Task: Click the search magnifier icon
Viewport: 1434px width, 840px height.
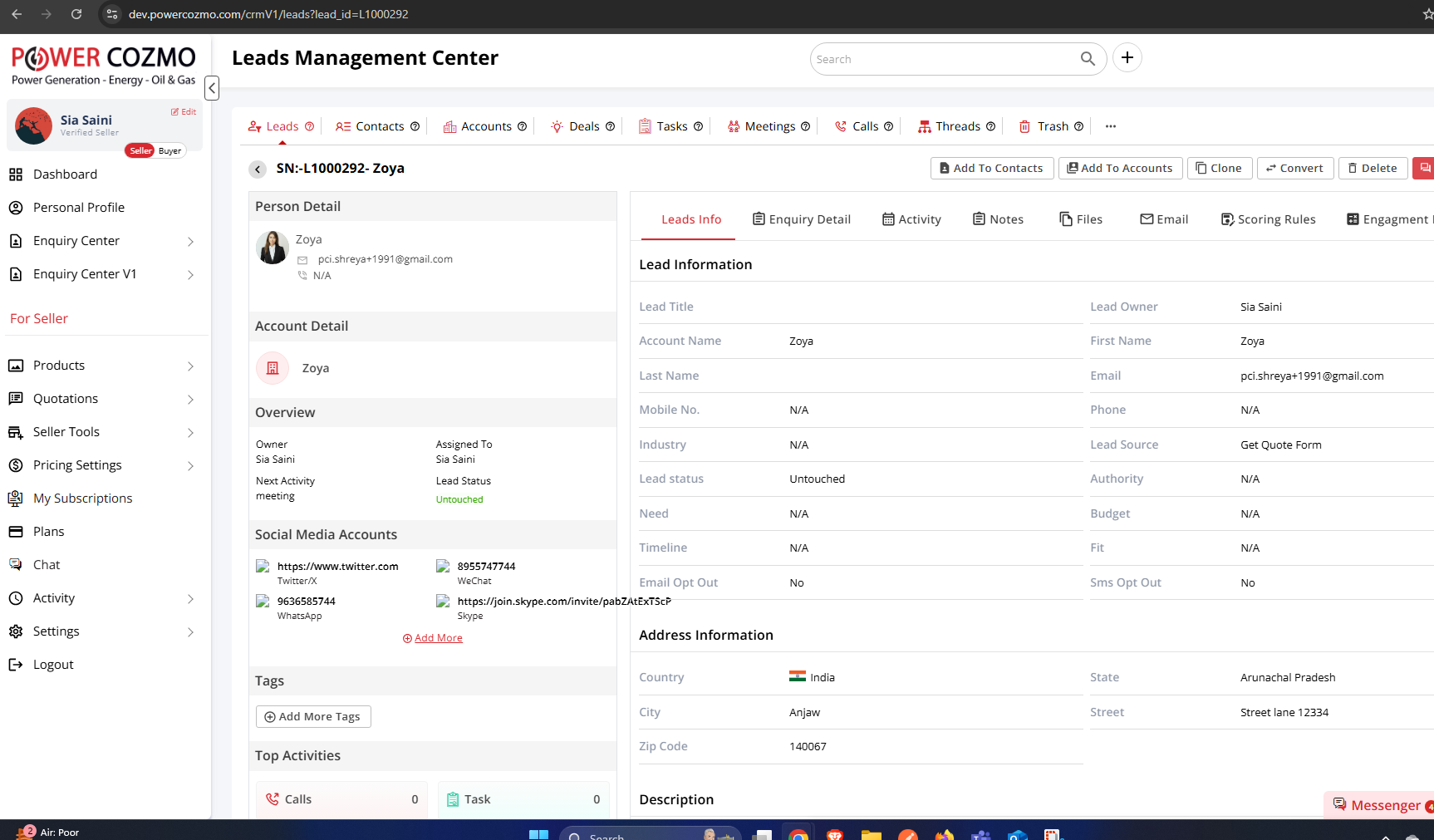Action: pyautogui.click(x=1088, y=59)
